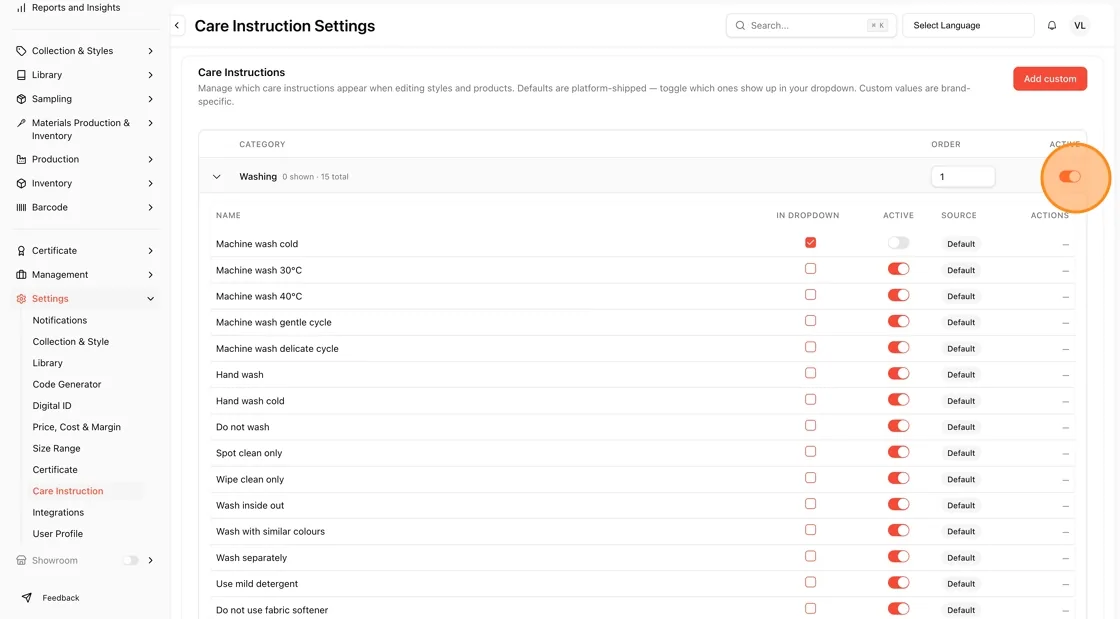Image resolution: width=1120 pixels, height=619 pixels.
Task: Click the Feedback paper plane icon
Action: coord(26,598)
